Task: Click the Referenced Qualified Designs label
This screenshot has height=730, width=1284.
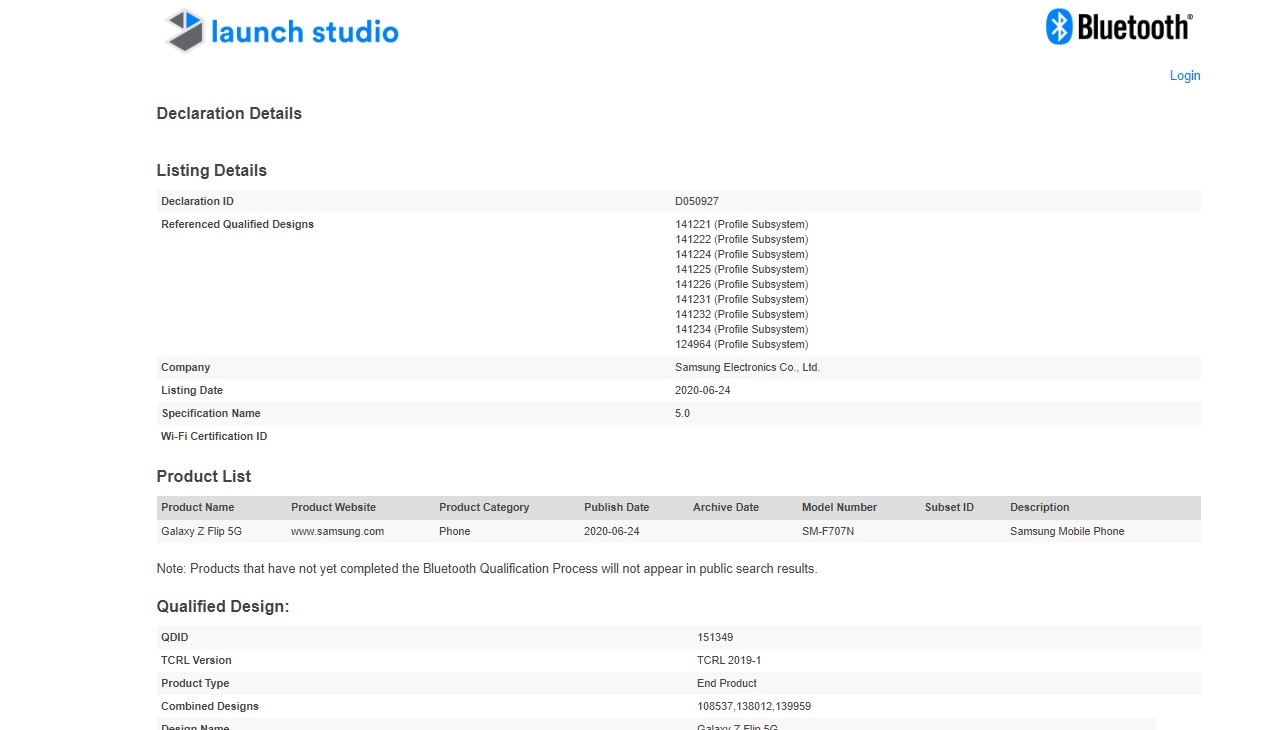Action: [x=238, y=225]
